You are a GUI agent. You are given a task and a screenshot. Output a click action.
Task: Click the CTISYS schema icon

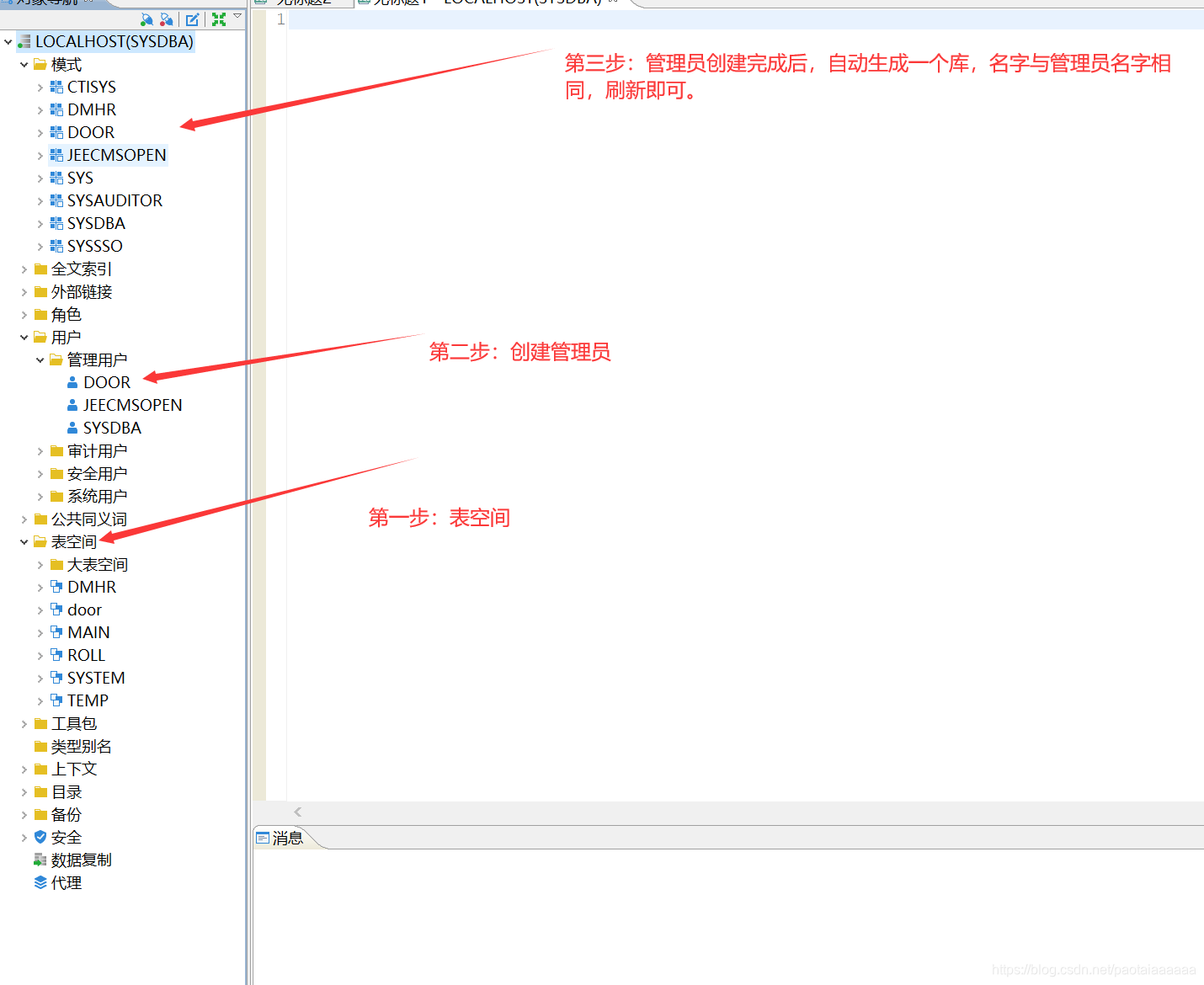tap(56, 87)
